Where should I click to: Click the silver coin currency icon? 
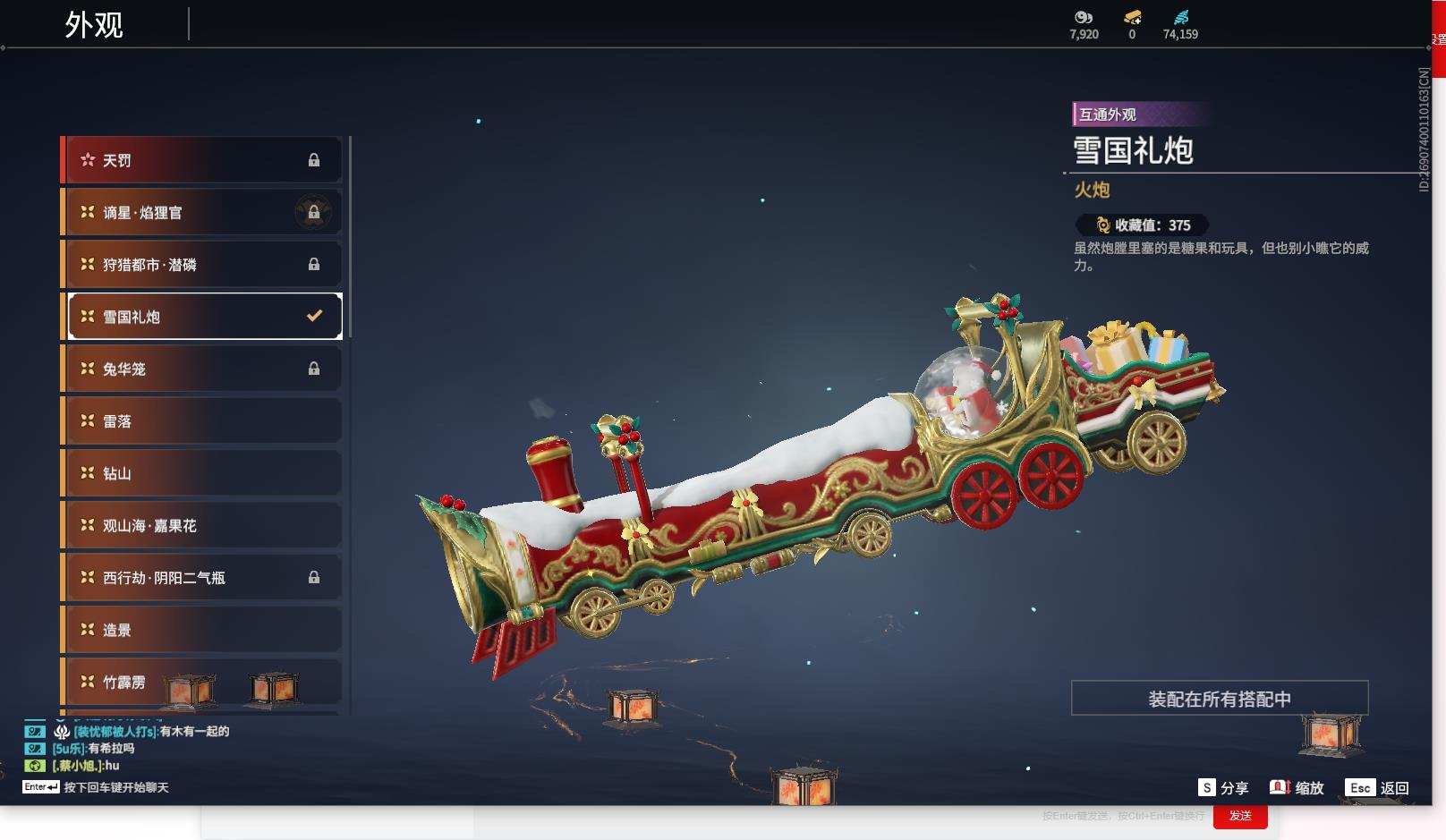point(1084,17)
